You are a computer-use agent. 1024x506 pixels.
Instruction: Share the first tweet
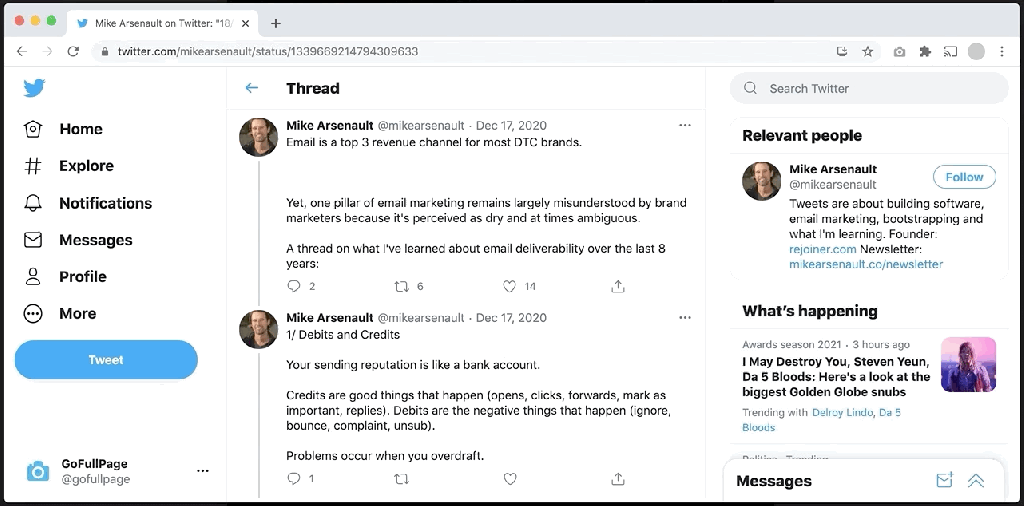618,286
